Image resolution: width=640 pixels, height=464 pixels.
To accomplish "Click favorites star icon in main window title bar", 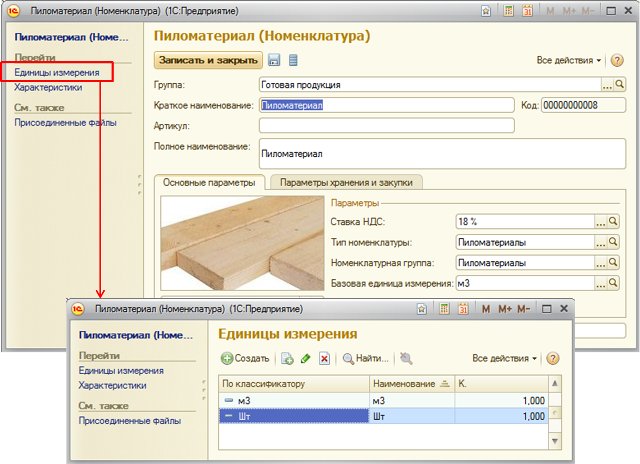I will (x=486, y=11).
